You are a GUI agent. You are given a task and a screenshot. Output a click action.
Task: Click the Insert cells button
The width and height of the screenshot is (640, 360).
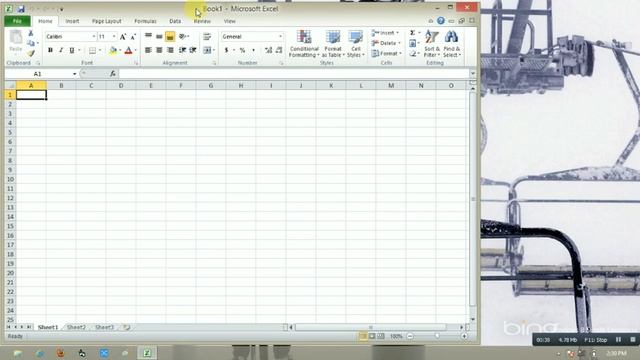[386, 33]
